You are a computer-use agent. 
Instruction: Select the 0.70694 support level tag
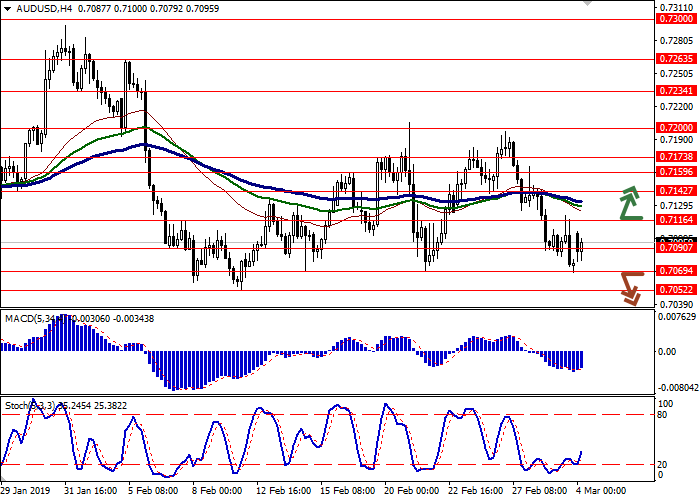tap(676, 271)
